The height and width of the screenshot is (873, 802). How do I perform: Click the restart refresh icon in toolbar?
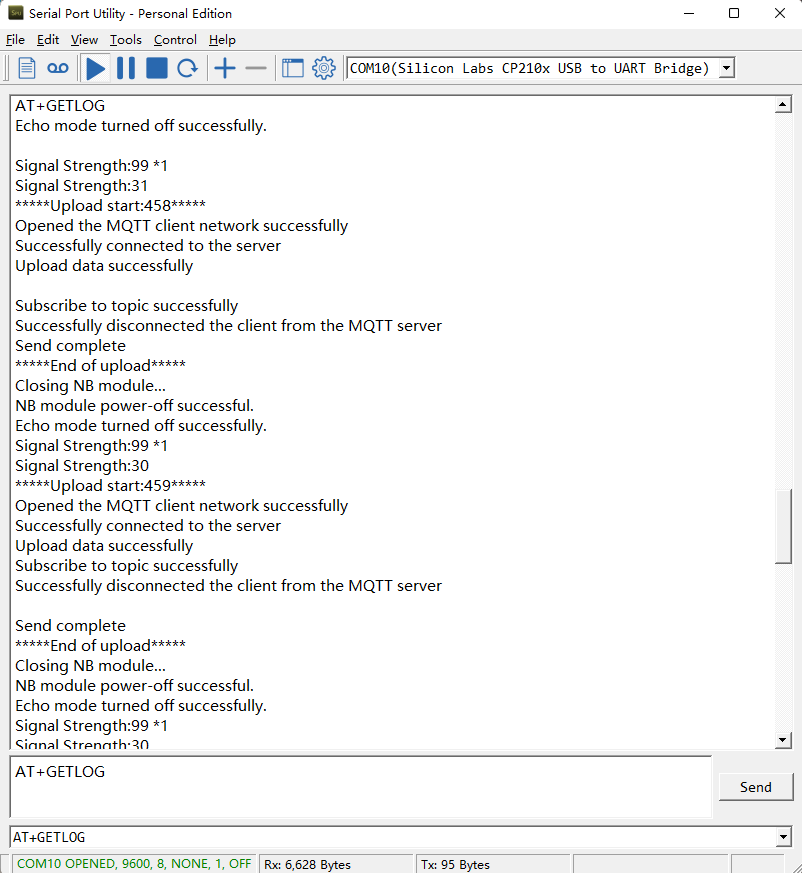[x=187, y=68]
